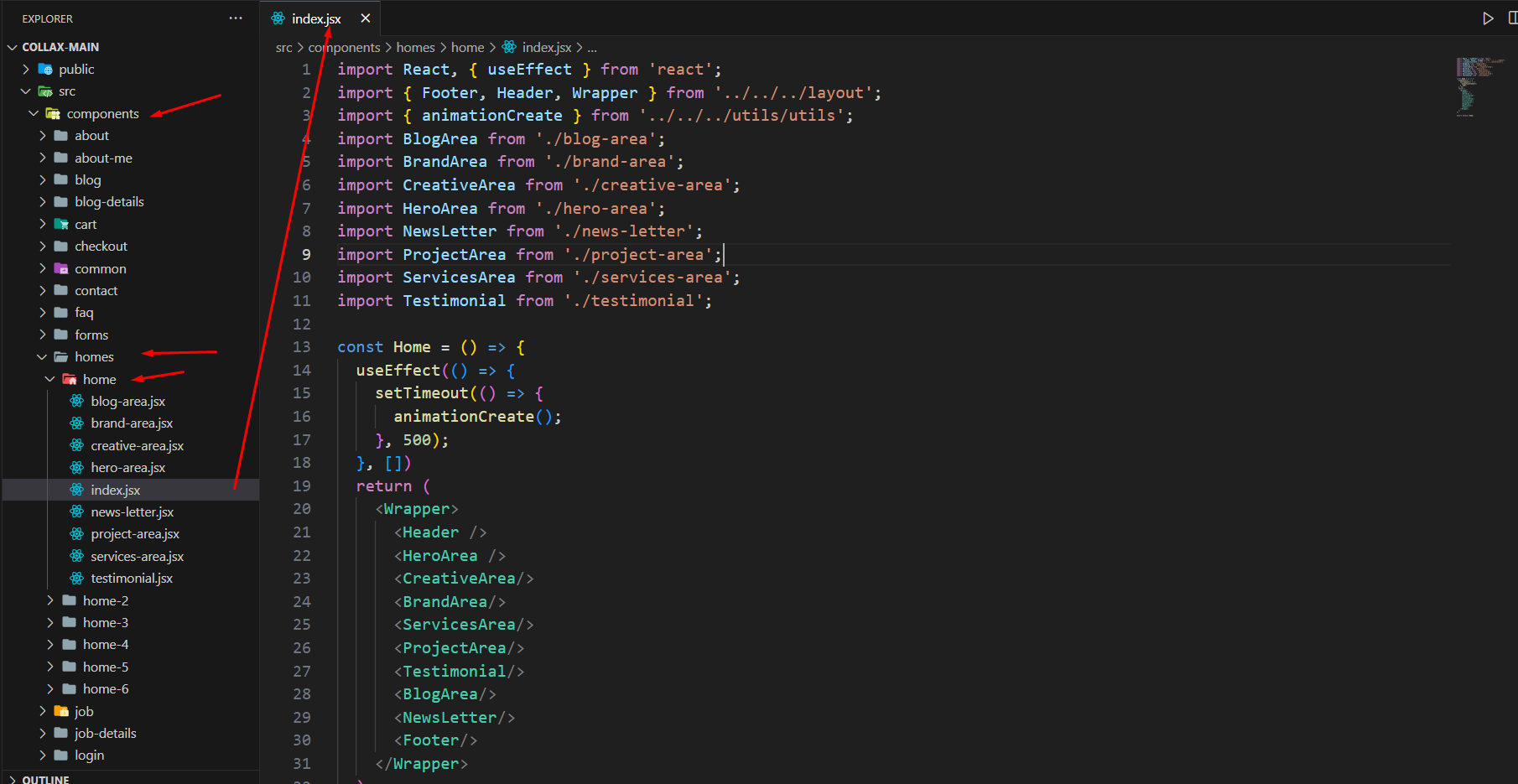Open testimonial.jsx in the explorer

pyautogui.click(x=132, y=579)
